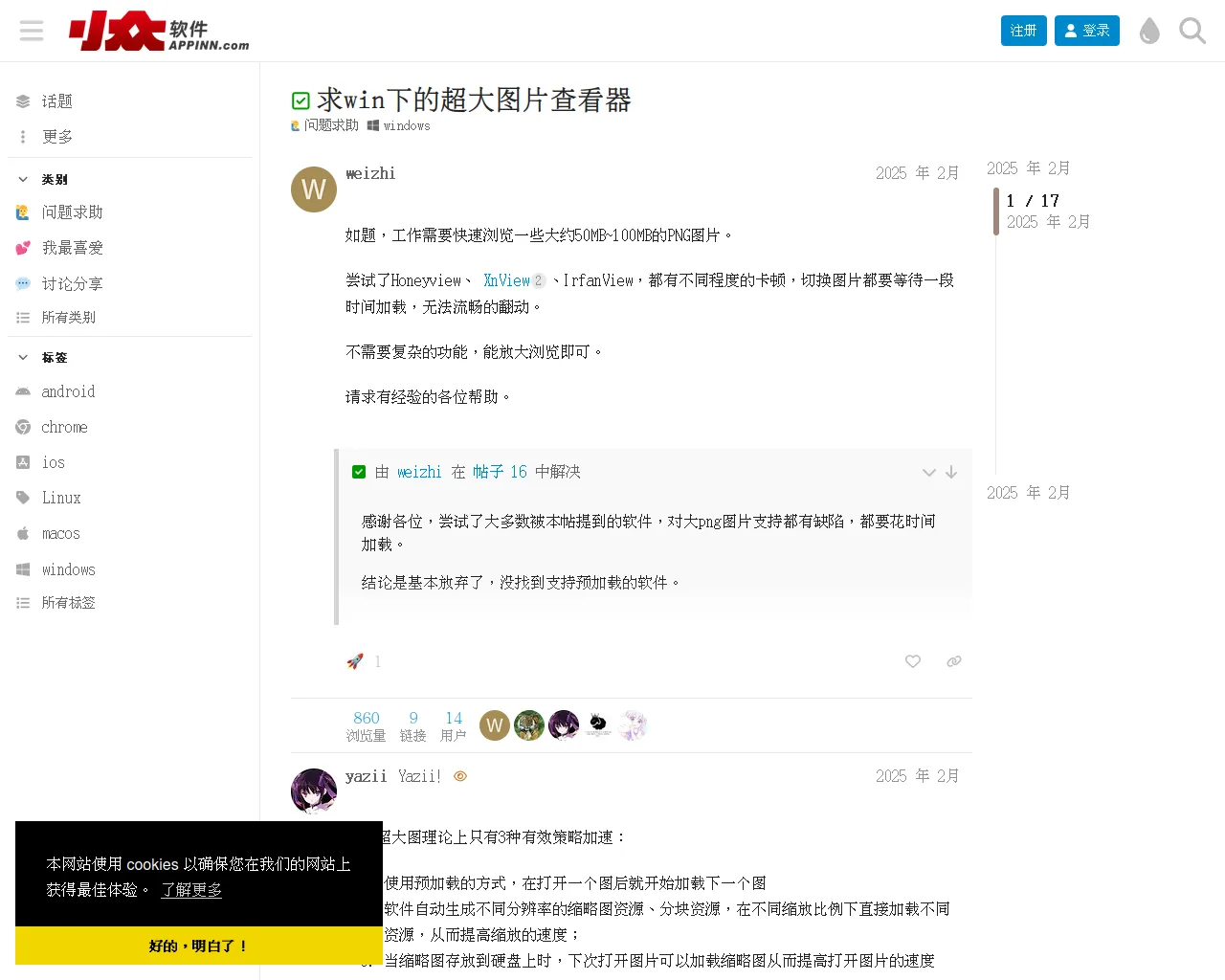Jump to solution post using down arrow

tap(951, 472)
